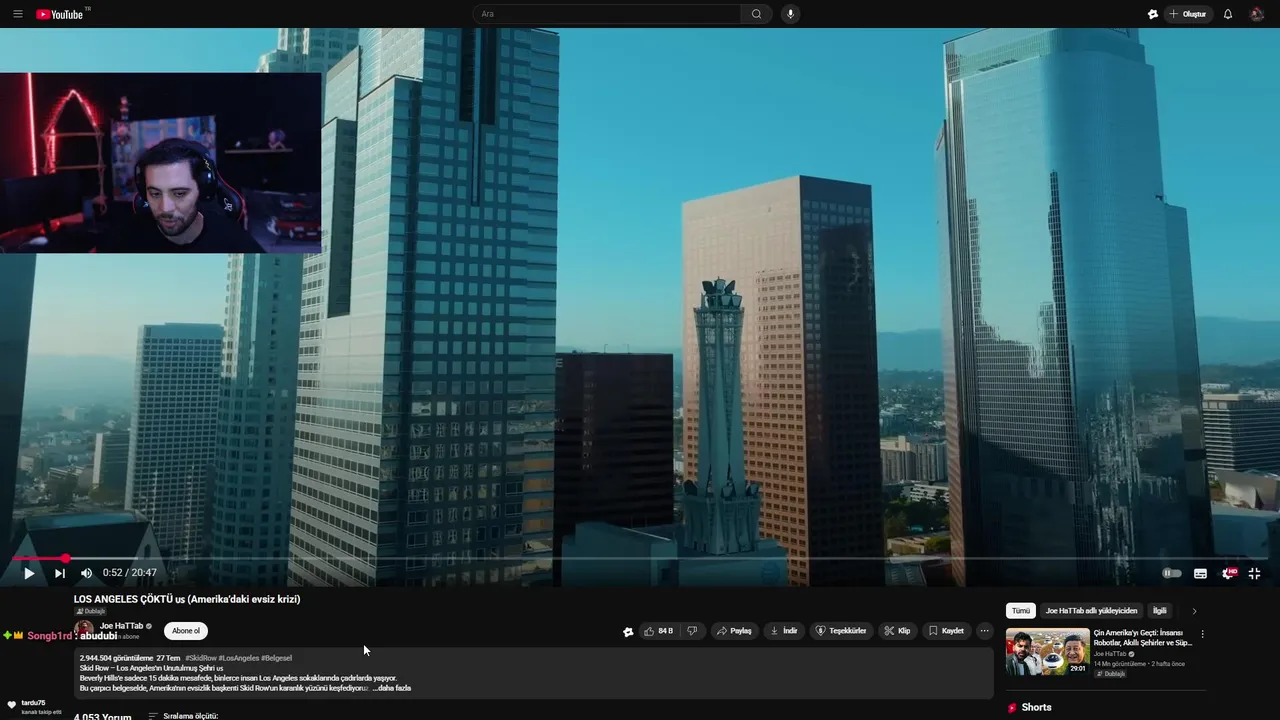1280x720 pixels.
Task: Dislike the video
Action: click(692, 631)
